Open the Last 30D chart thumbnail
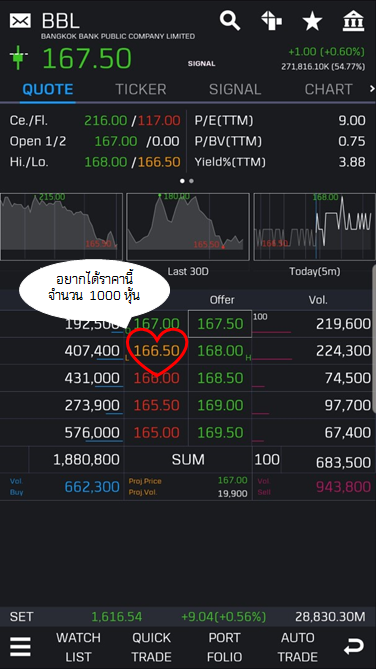The image size is (376, 669). 188,227
